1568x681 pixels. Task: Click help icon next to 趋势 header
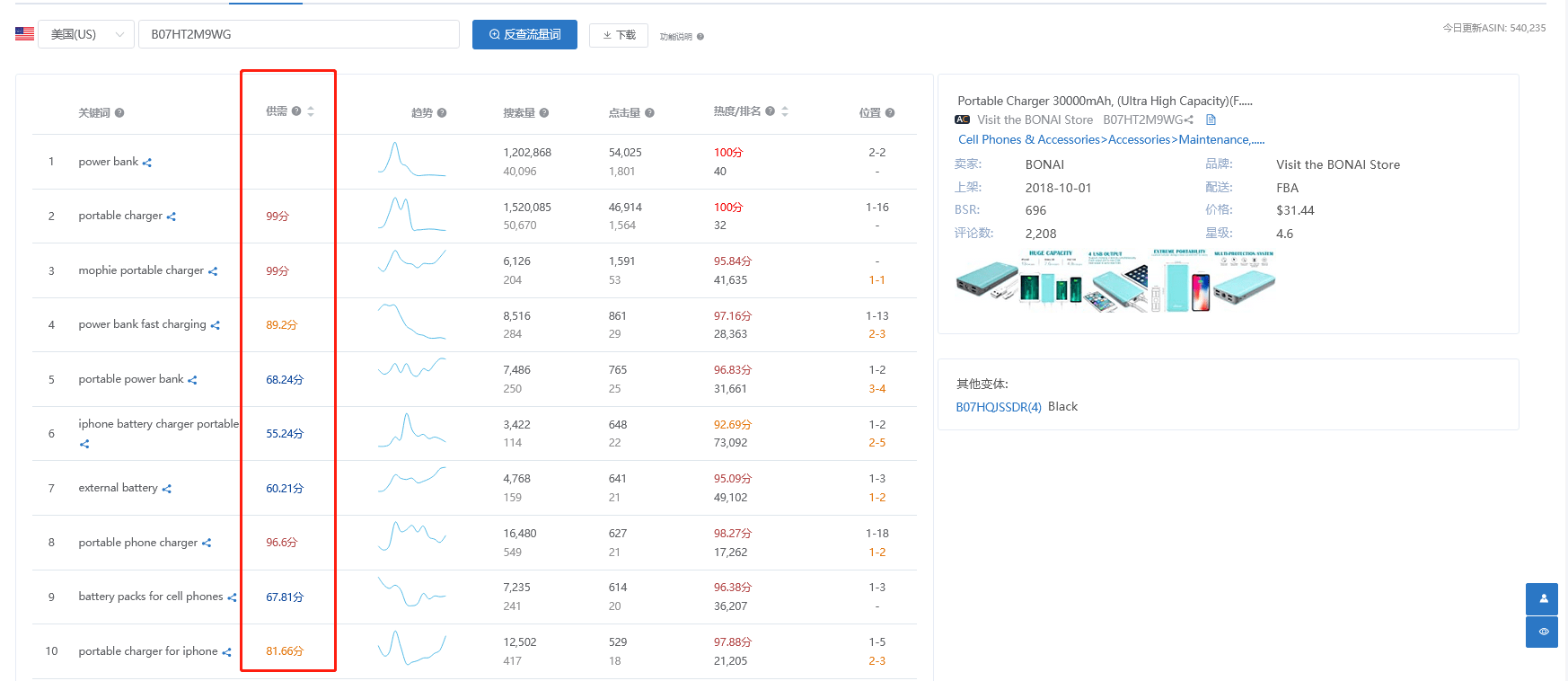click(442, 113)
